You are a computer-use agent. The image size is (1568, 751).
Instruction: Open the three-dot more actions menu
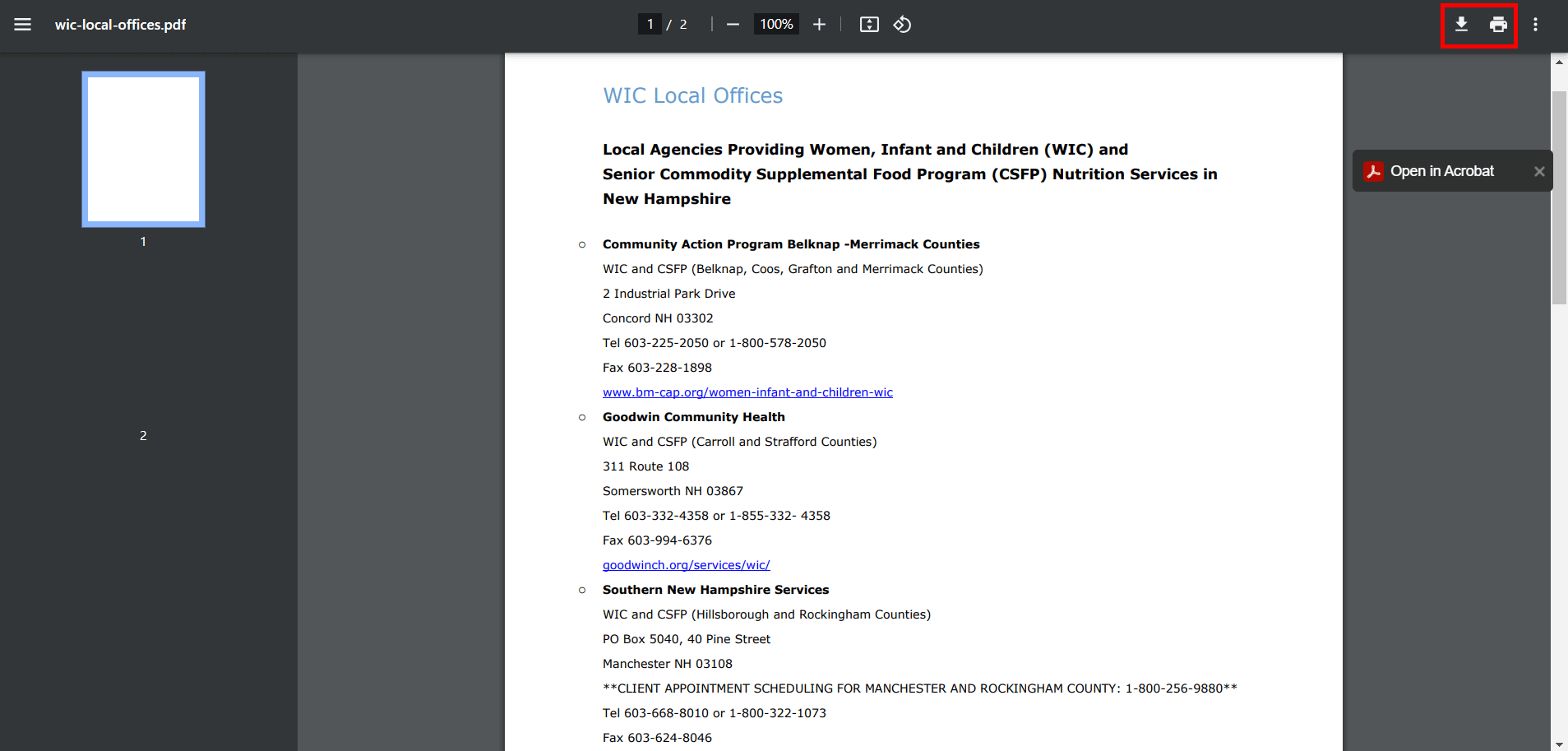[x=1535, y=25]
